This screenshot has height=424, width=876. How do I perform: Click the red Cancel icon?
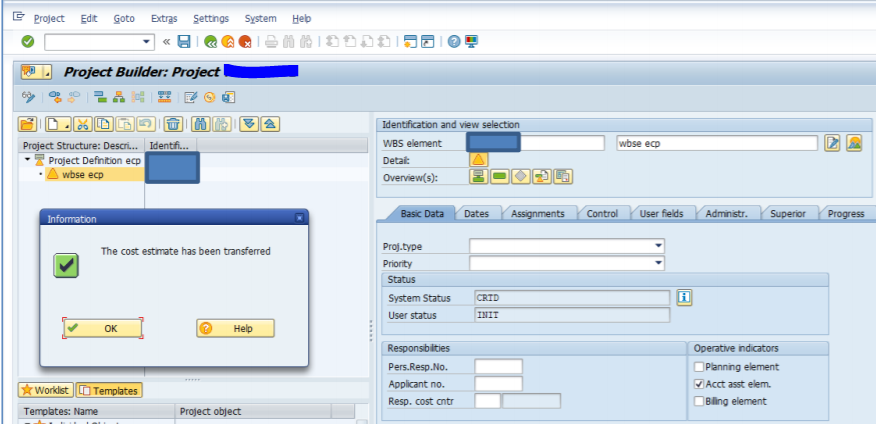click(244, 42)
